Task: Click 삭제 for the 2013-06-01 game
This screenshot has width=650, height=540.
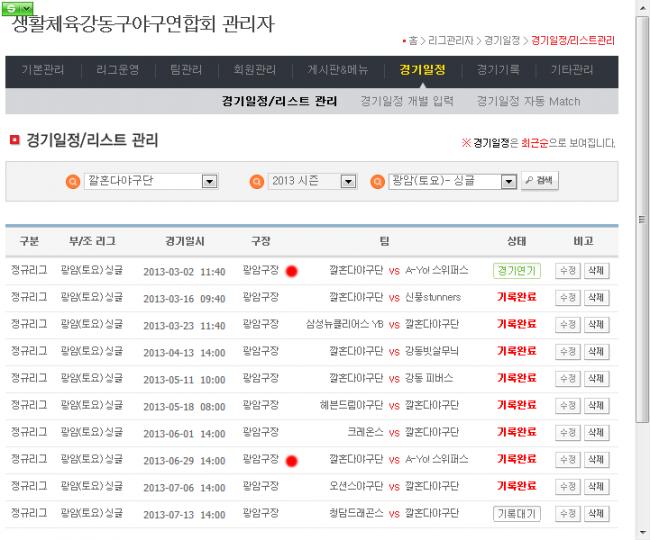Action: point(596,433)
